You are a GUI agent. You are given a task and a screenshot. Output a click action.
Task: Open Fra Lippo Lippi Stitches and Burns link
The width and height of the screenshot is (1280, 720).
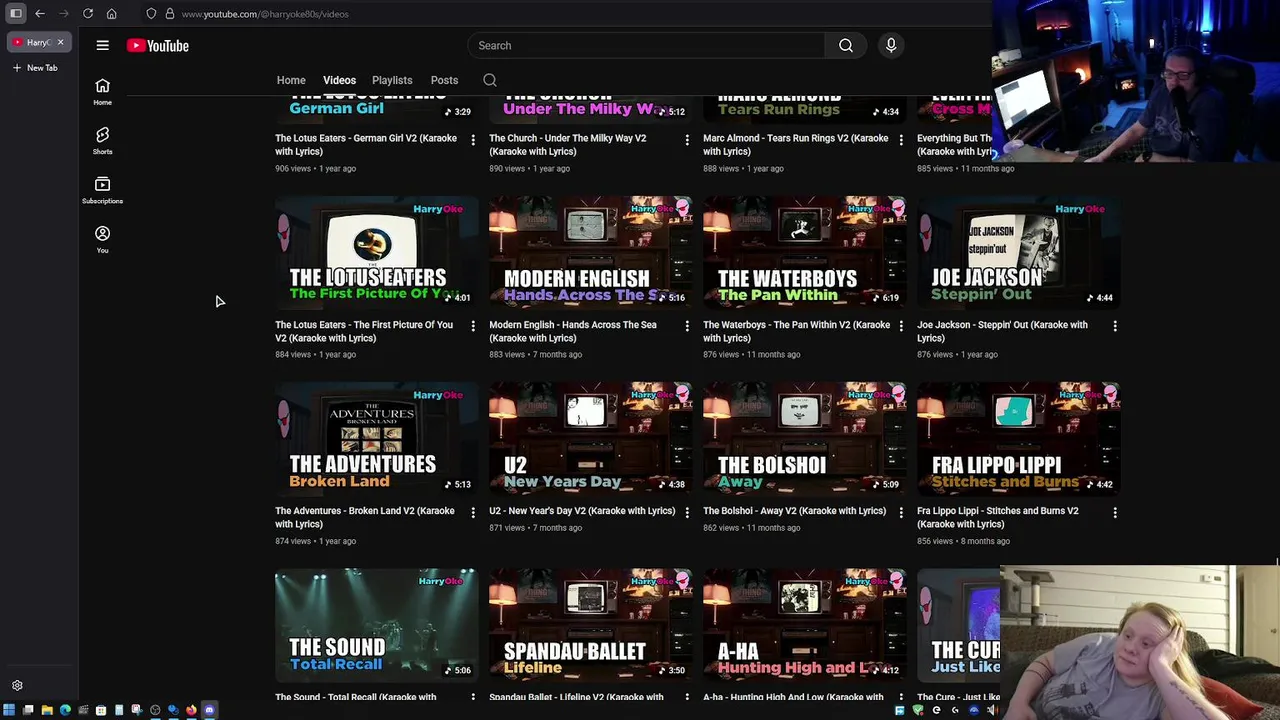(x=998, y=517)
